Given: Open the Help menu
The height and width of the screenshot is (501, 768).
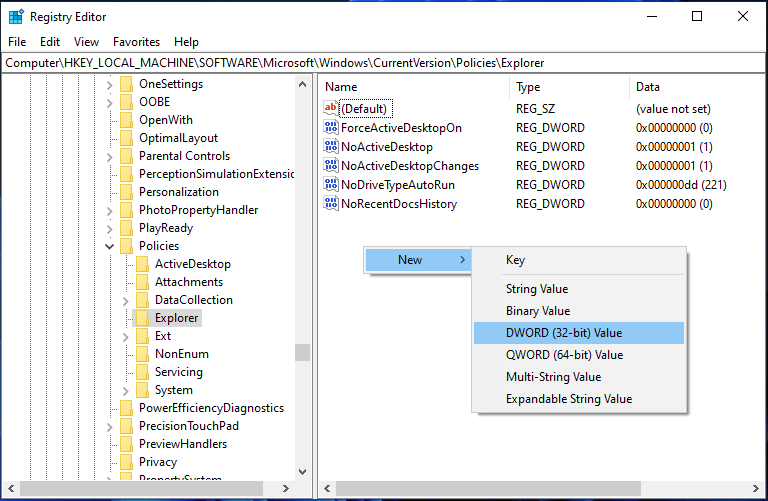Looking at the screenshot, I should point(186,42).
